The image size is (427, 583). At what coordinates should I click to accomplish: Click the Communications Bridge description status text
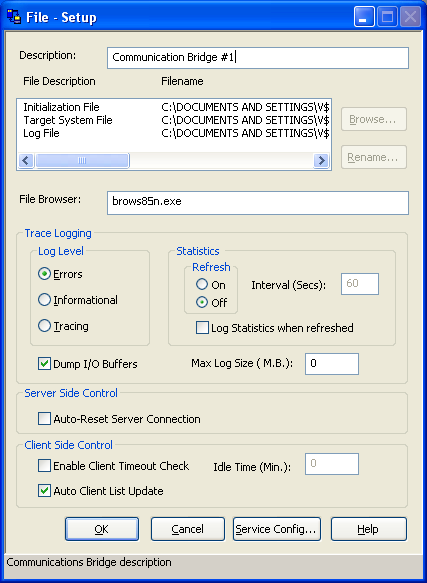tap(89, 562)
